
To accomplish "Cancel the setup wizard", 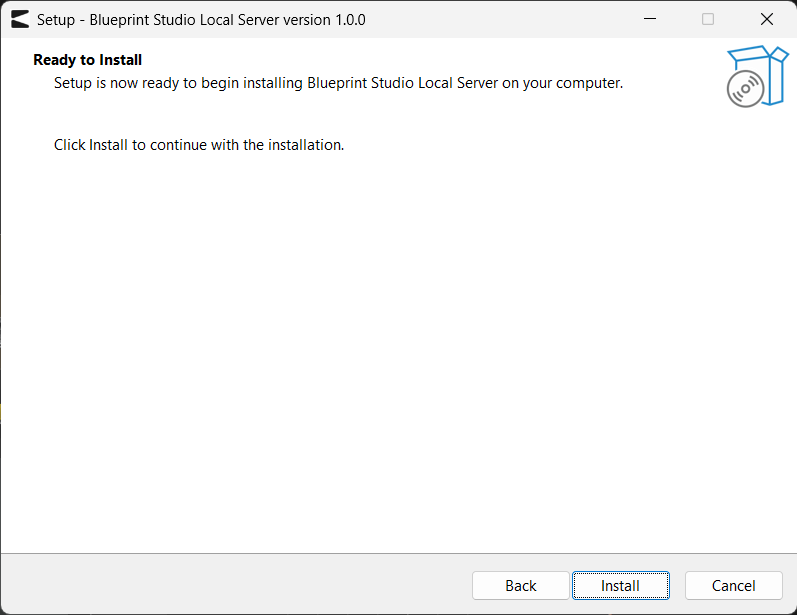I will click(733, 586).
